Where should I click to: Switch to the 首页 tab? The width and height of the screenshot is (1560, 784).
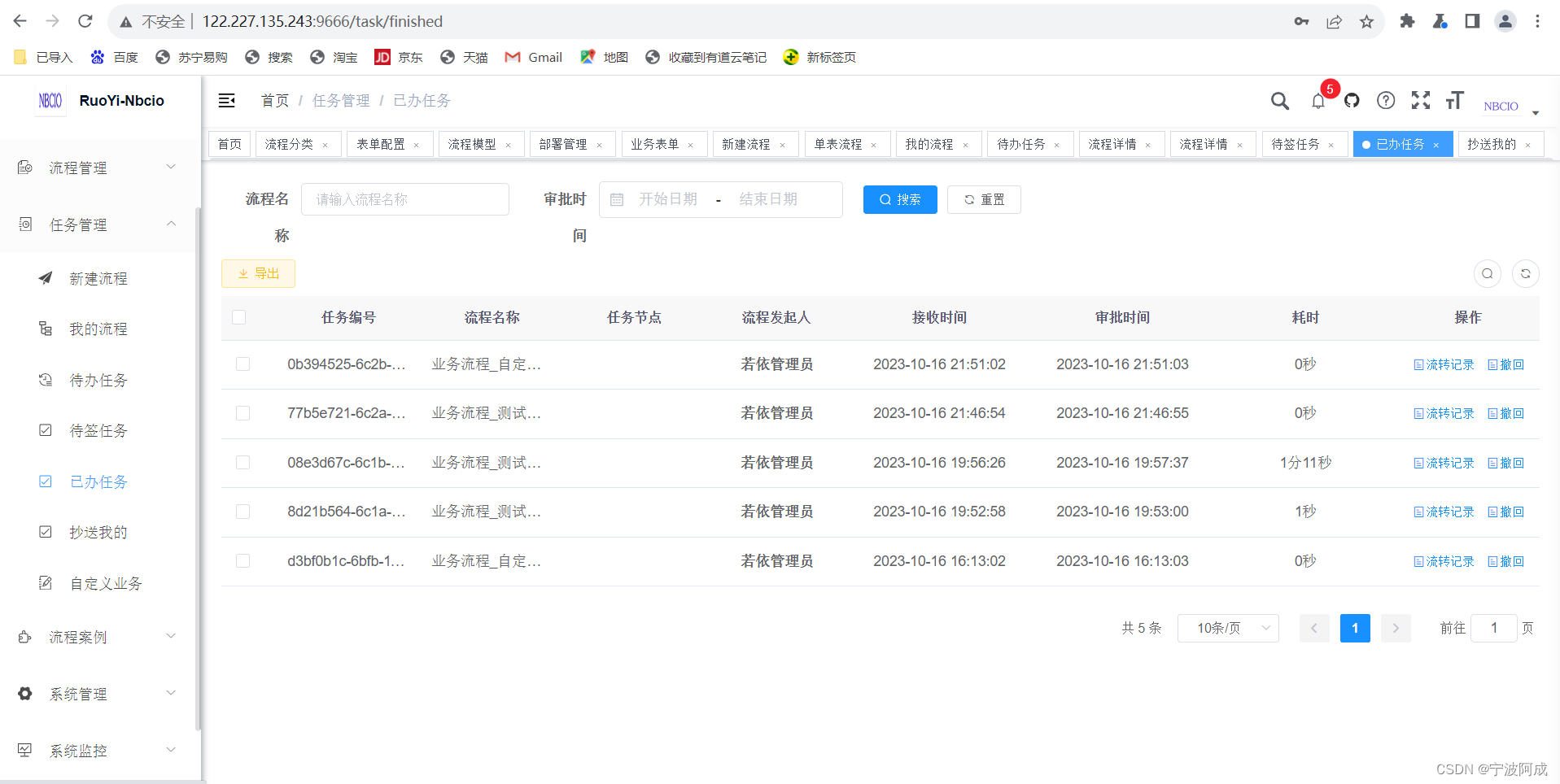229,144
